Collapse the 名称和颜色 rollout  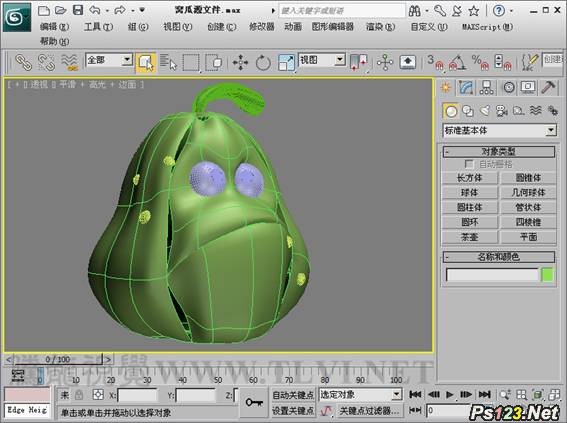tap(499, 257)
